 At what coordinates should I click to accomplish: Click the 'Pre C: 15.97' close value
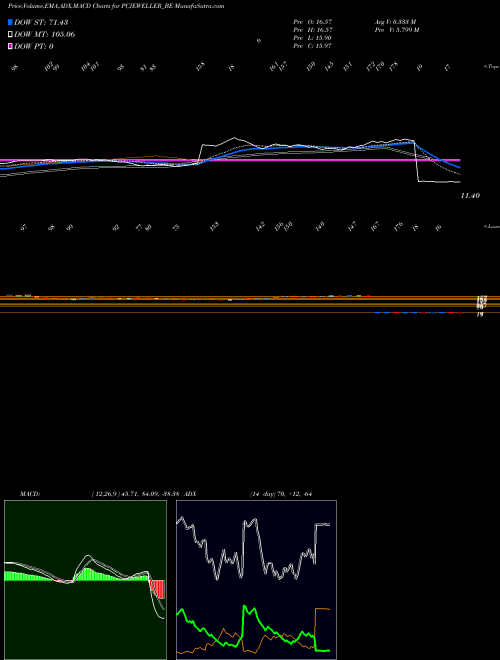coord(313,46)
